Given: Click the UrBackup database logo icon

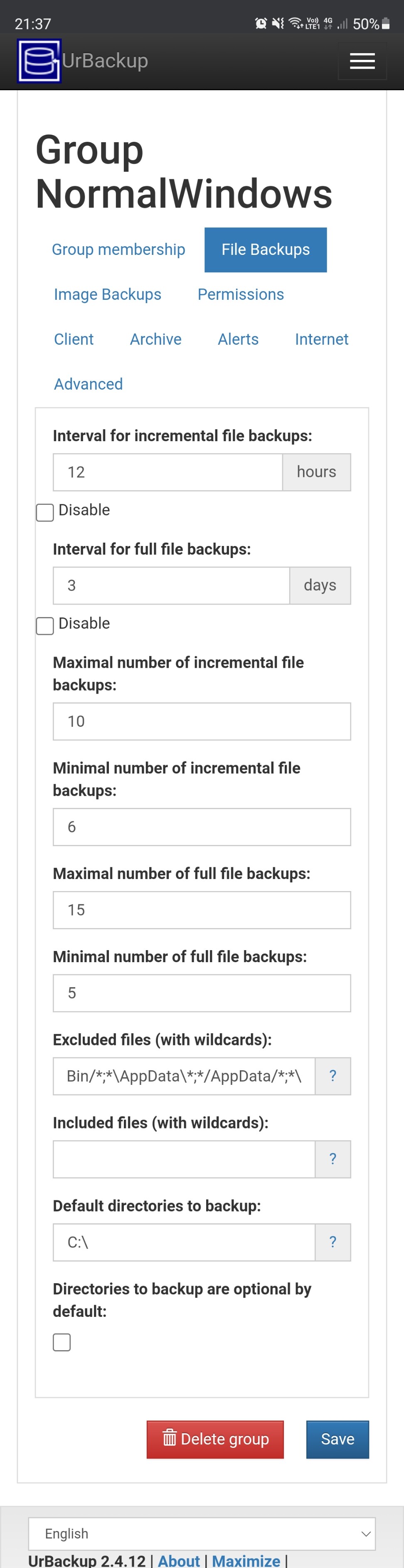Looking at the screenshot, I should tap(39, 60).
